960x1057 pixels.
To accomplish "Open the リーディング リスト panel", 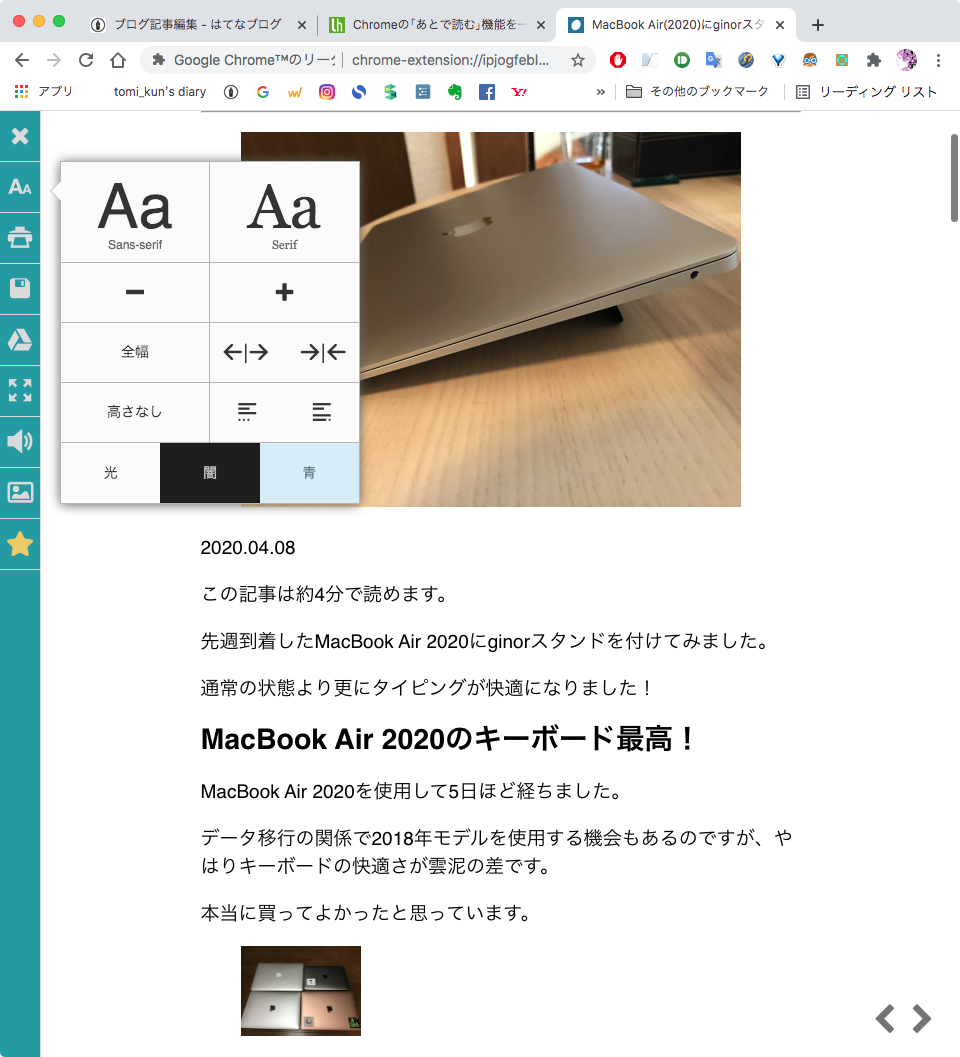I will click(866, 91).
